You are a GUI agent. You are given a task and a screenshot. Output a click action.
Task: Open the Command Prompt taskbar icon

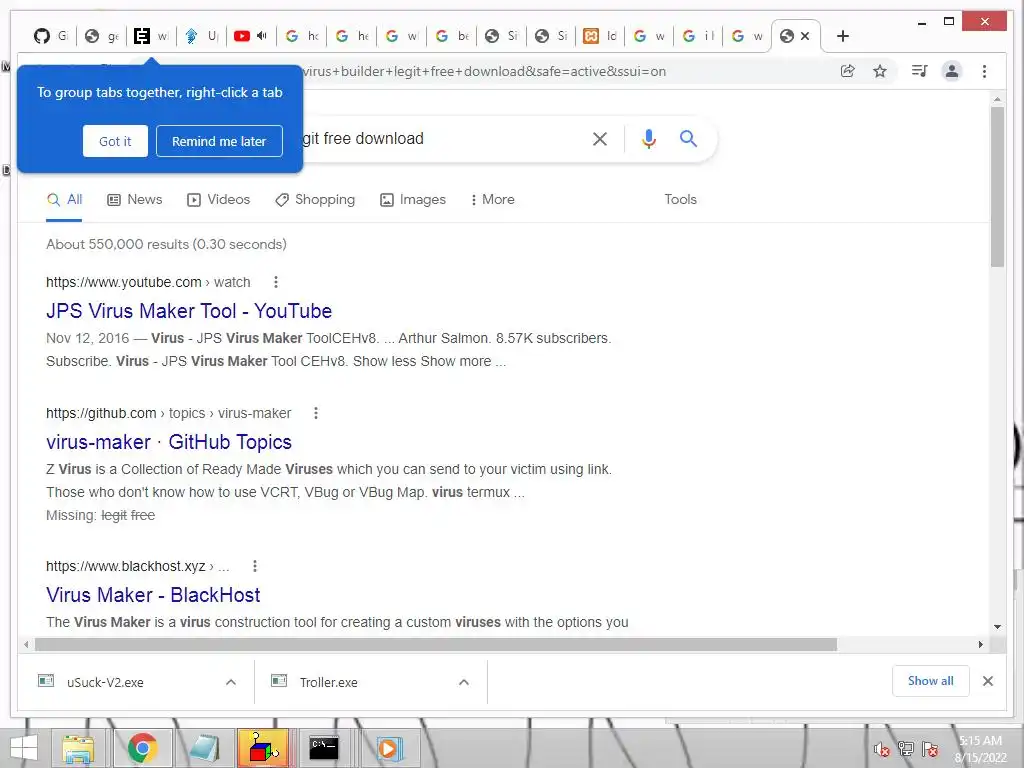[323, 748]
